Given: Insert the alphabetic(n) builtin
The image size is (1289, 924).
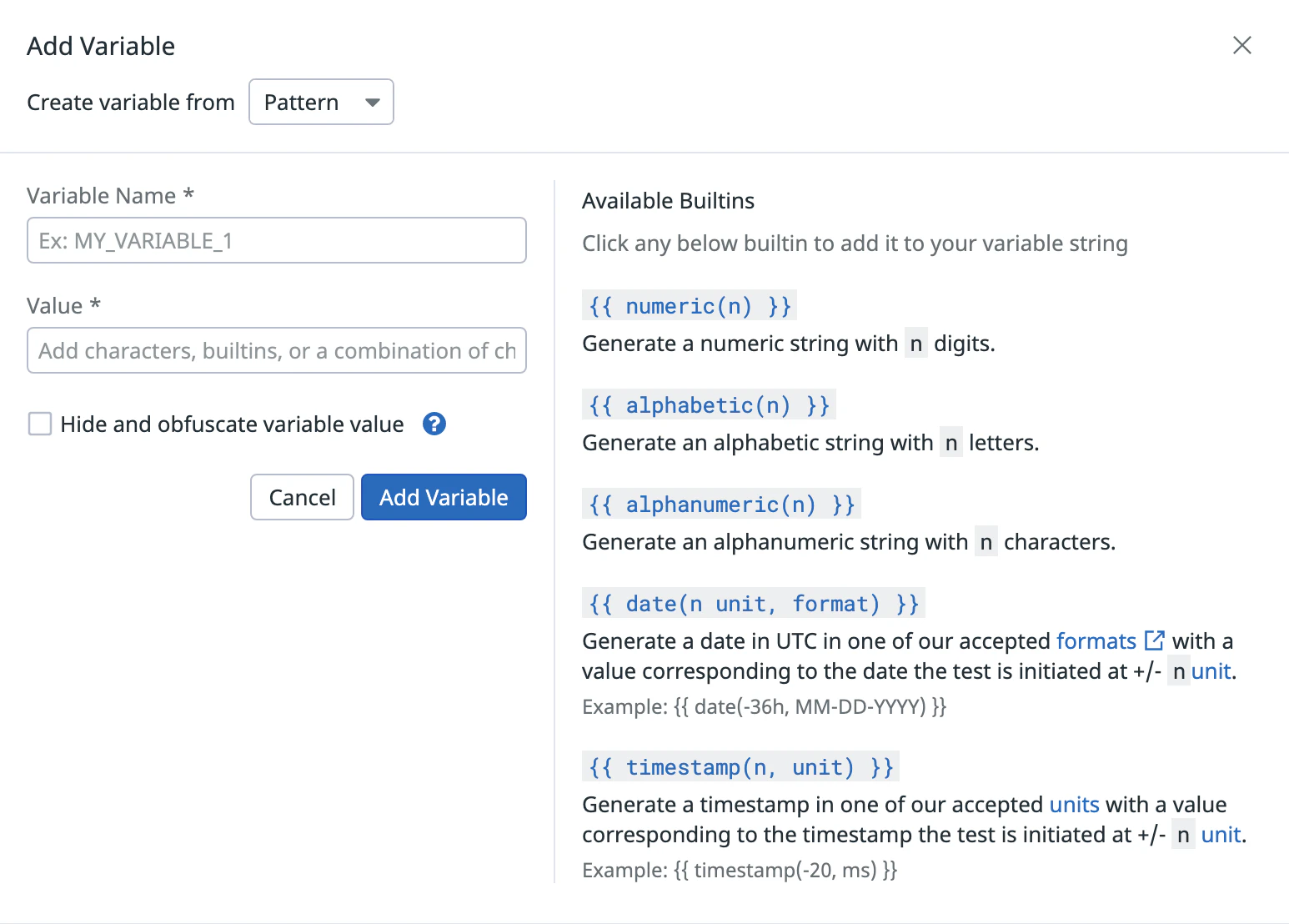Looking at the screenshot, I should click(x=709, y=405).
